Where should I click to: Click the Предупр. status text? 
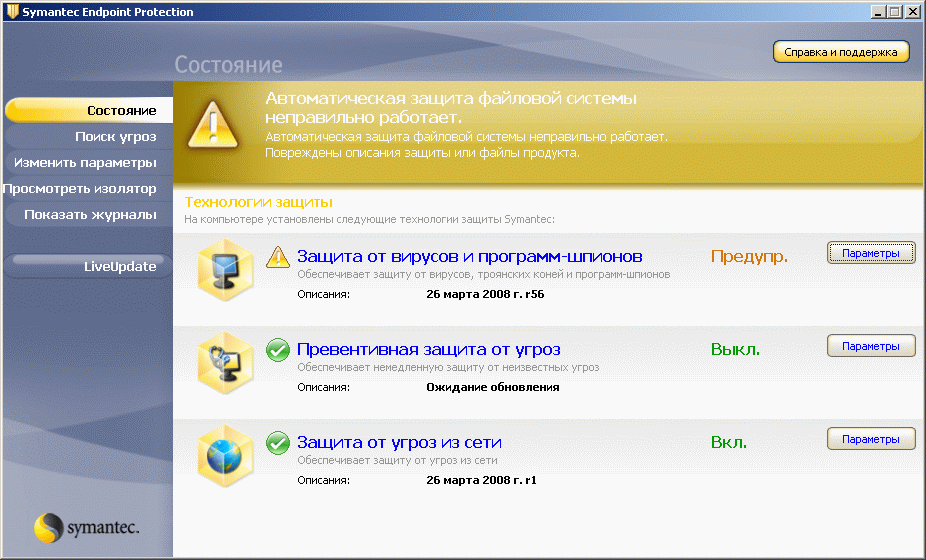tap(749, 256)
